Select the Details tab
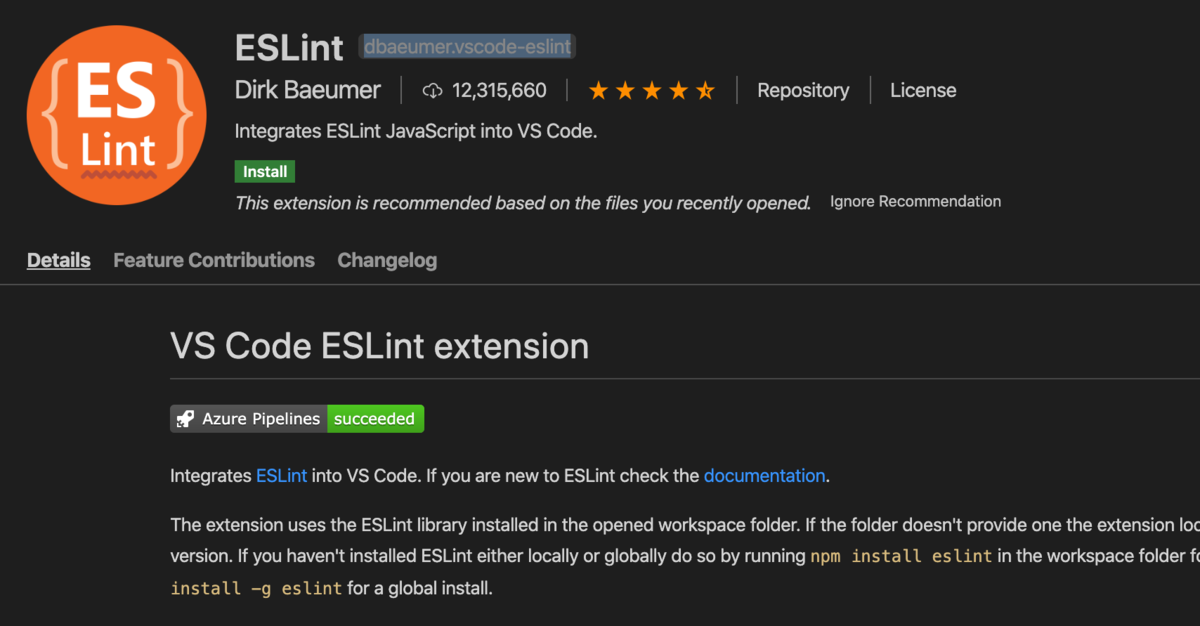 (x=58, y=260)
